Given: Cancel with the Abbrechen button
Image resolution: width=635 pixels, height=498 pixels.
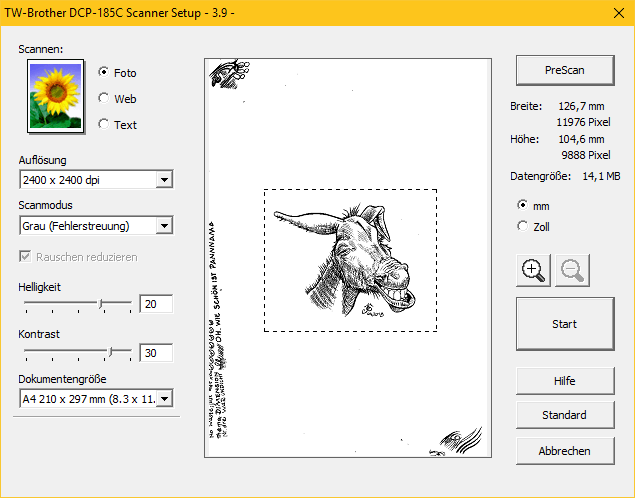Looking at the screenshot, I should click(564, 450).
